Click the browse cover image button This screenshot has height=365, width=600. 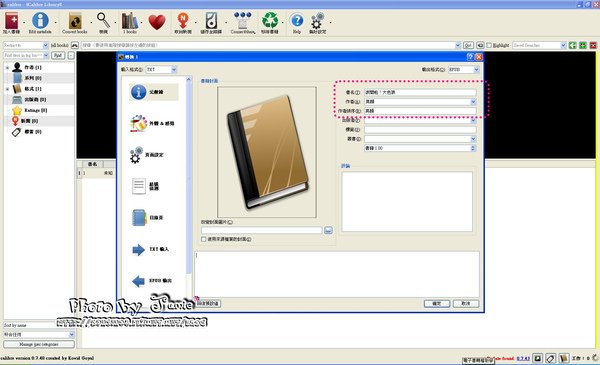328,230
